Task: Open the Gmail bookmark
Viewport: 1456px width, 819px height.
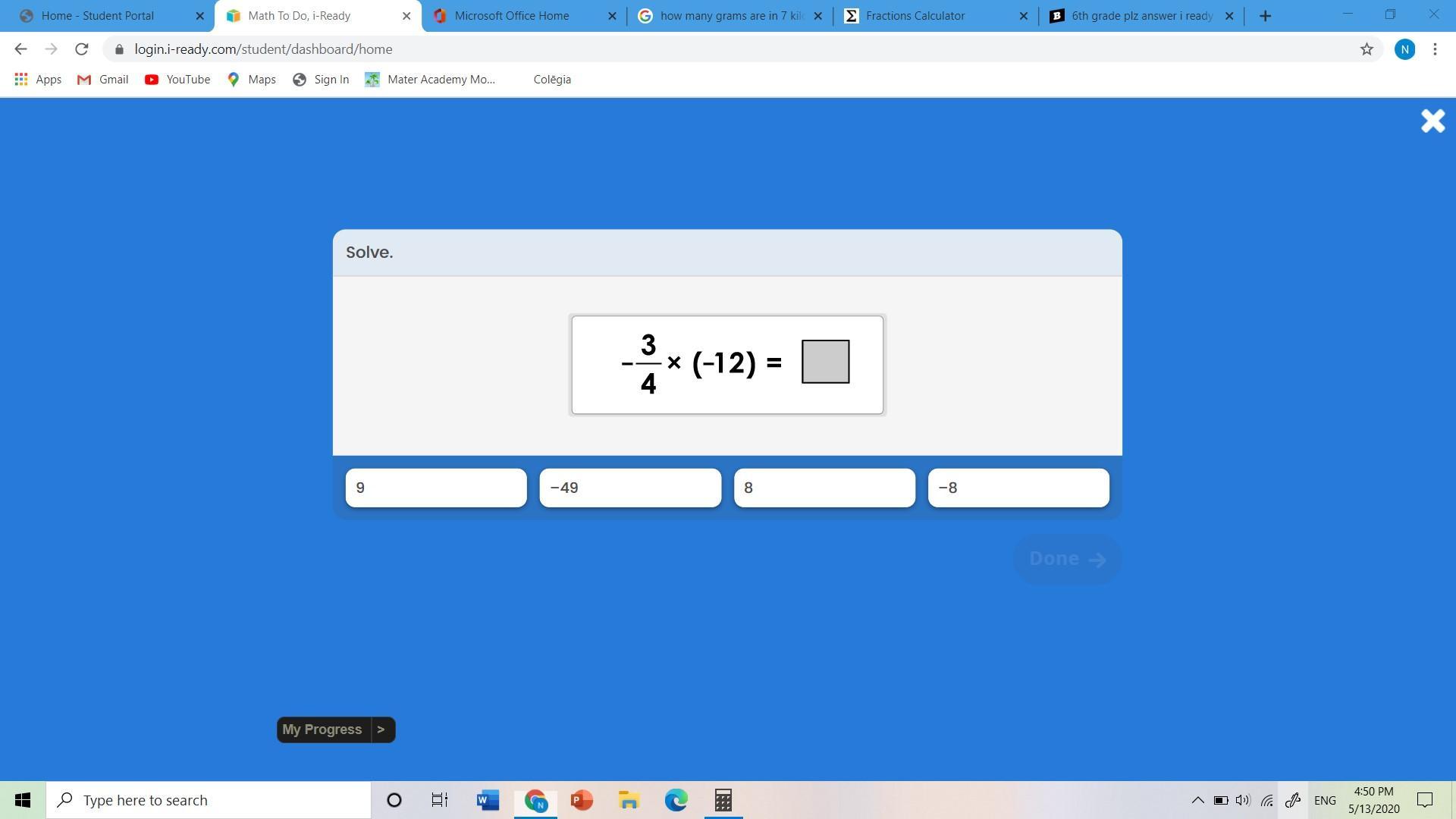Action: tap(103, 80)
